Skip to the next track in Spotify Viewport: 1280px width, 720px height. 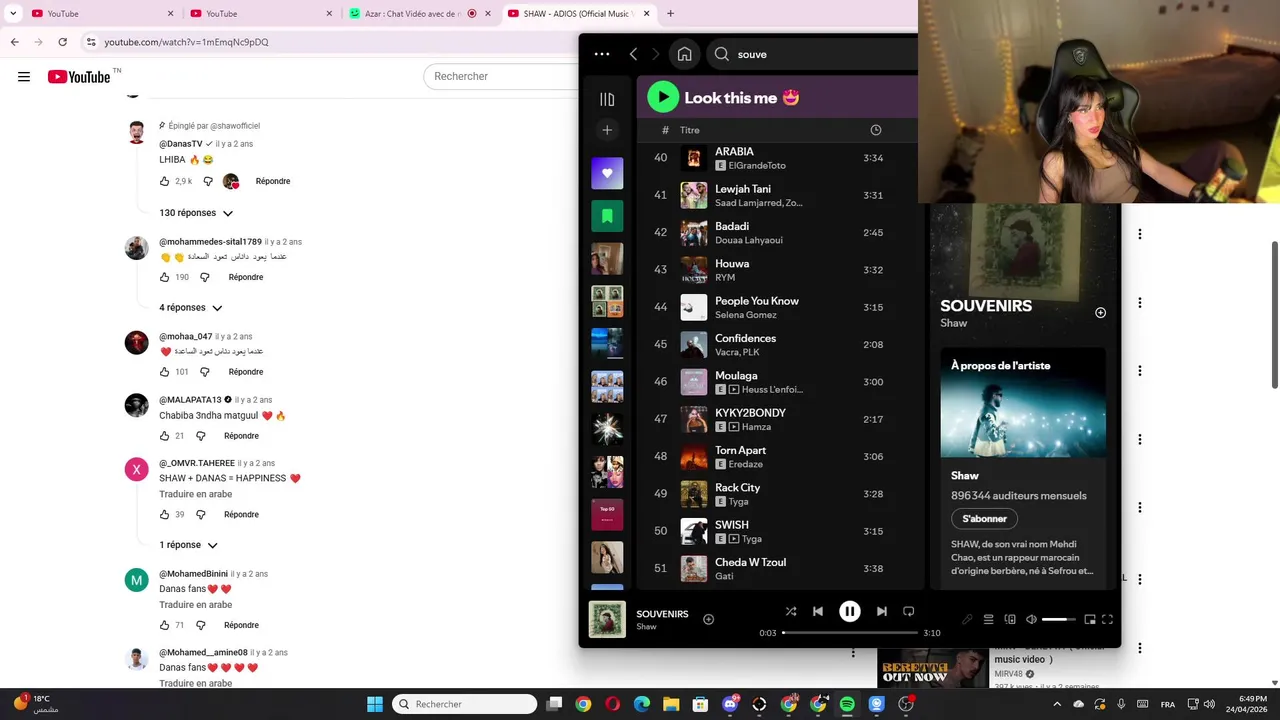point(881,611)
